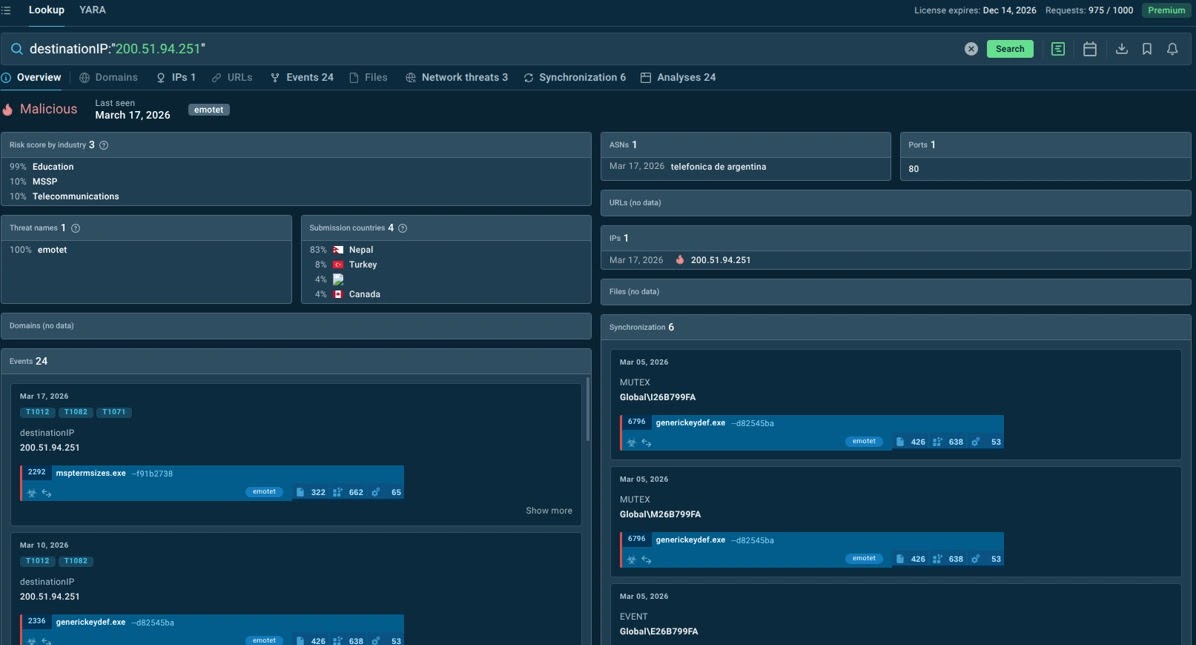Click help icon next to Submission countries
The width and height of the screenshot is (1196, 645).
(x=403, y=228)
